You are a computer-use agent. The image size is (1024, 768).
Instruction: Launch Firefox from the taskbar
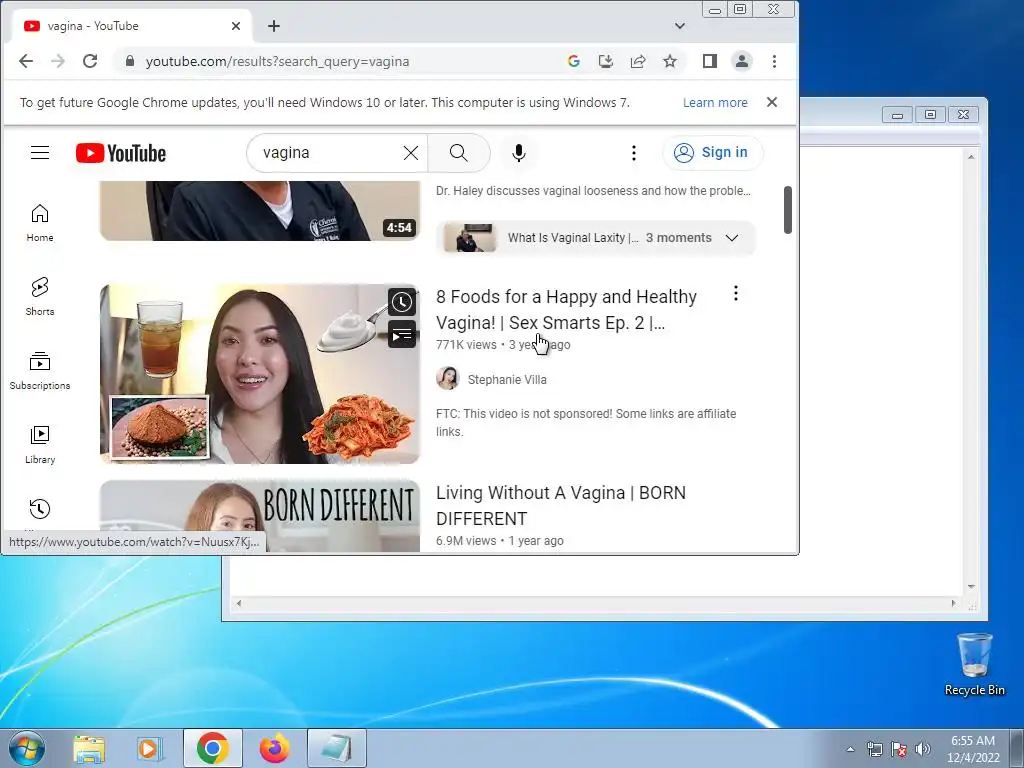coord(275,748)
